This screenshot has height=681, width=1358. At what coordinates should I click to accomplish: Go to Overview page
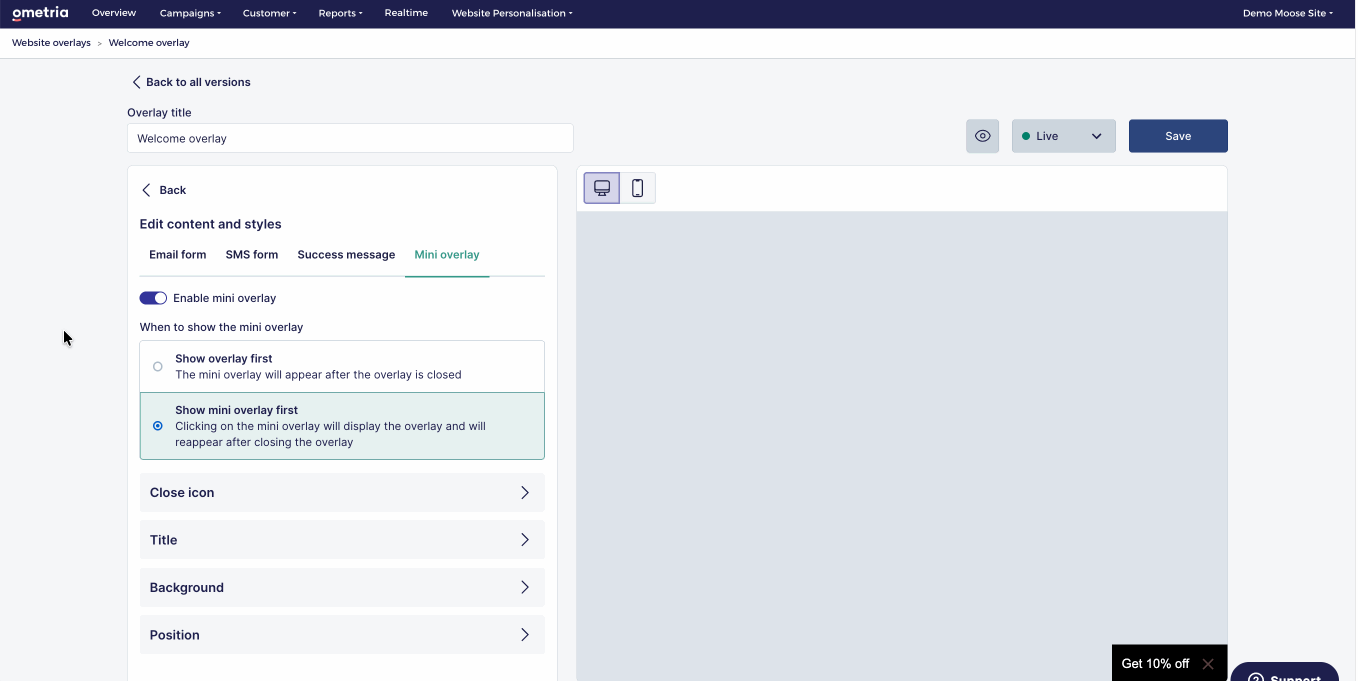(x=114, y=14)
